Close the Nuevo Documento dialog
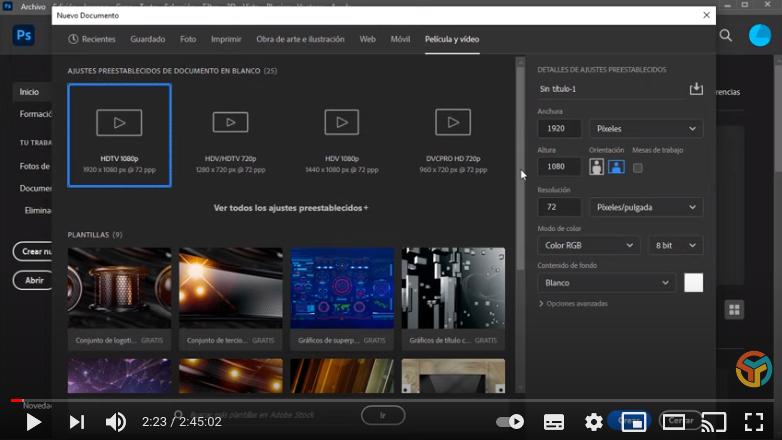 click(706, 15)
